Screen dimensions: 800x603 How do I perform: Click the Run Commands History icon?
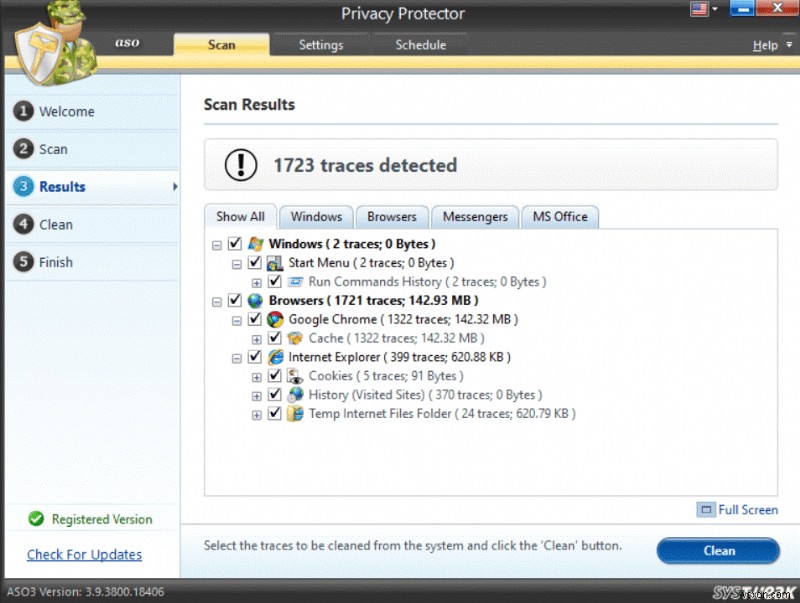tap(296, 281)
